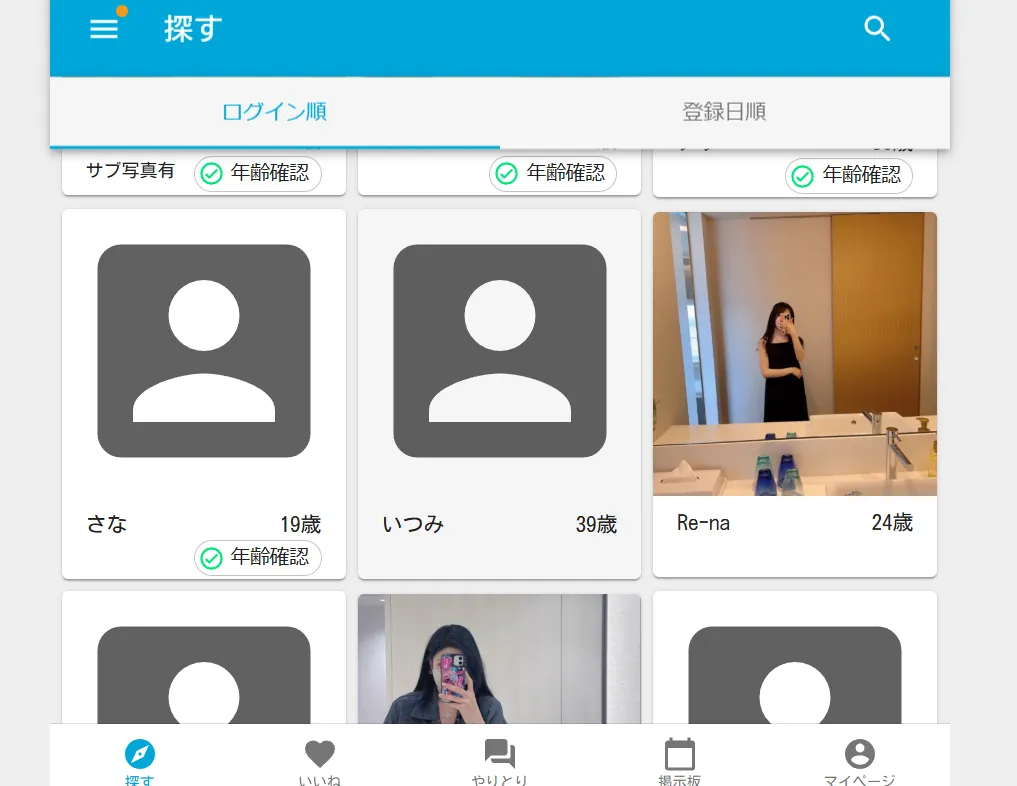
Task: Click the 年齢確認 badge under さな
Action: coord(257,557)
